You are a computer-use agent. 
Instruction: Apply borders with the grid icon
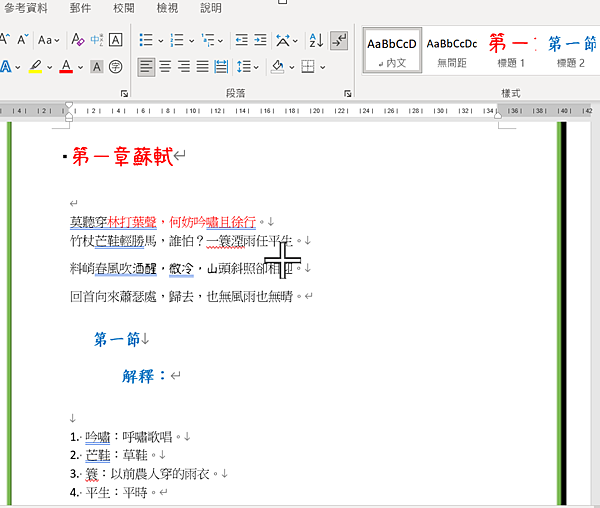pos(308,67)
